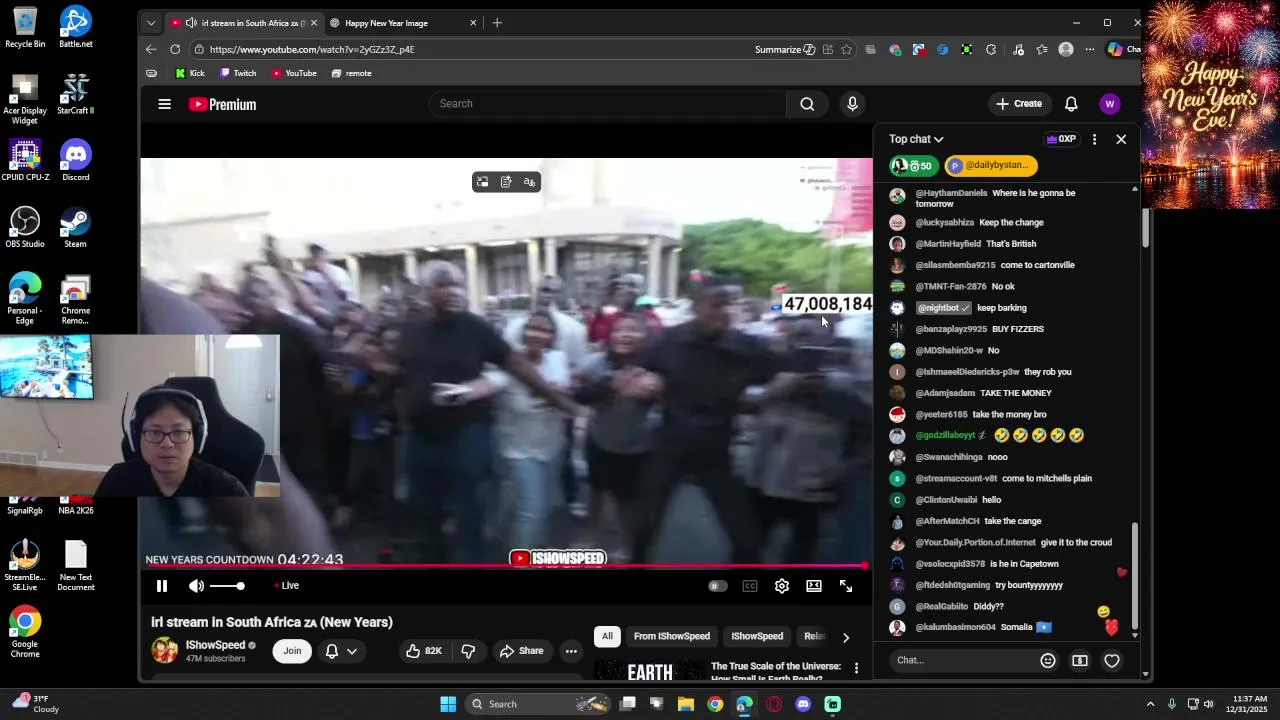Viewport: 1280px width, 720px height.
Task: Toggle closed captions CC button
Action: tap(750, 586)
